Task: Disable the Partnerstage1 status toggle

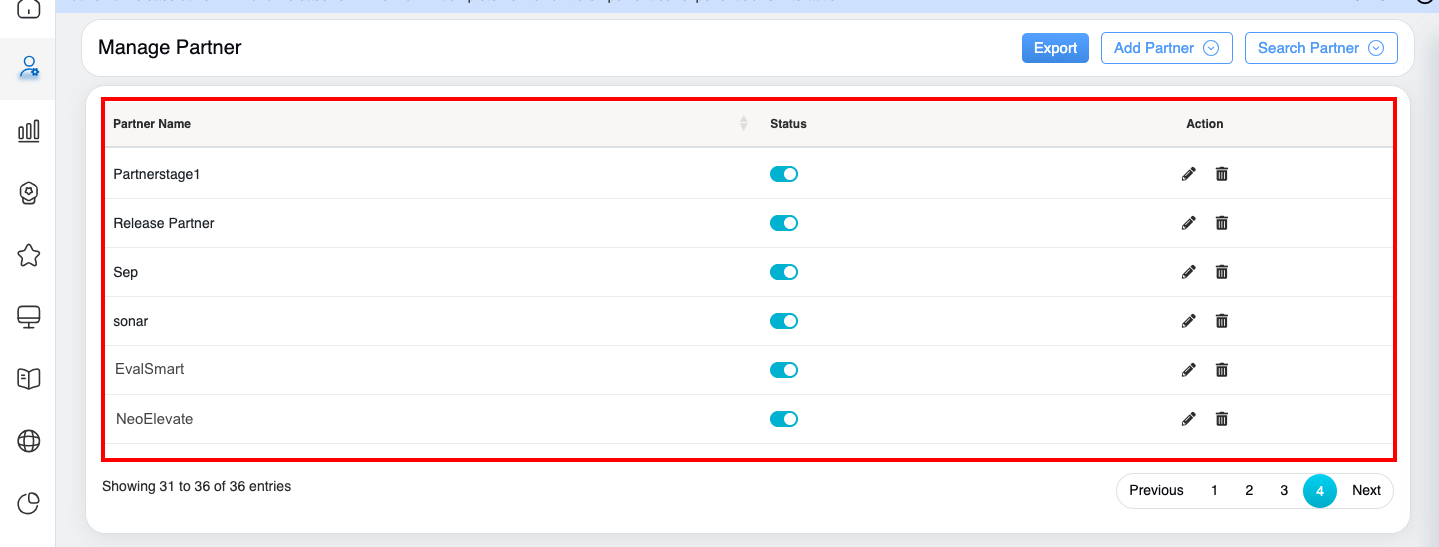Action: tap(783, 174)
